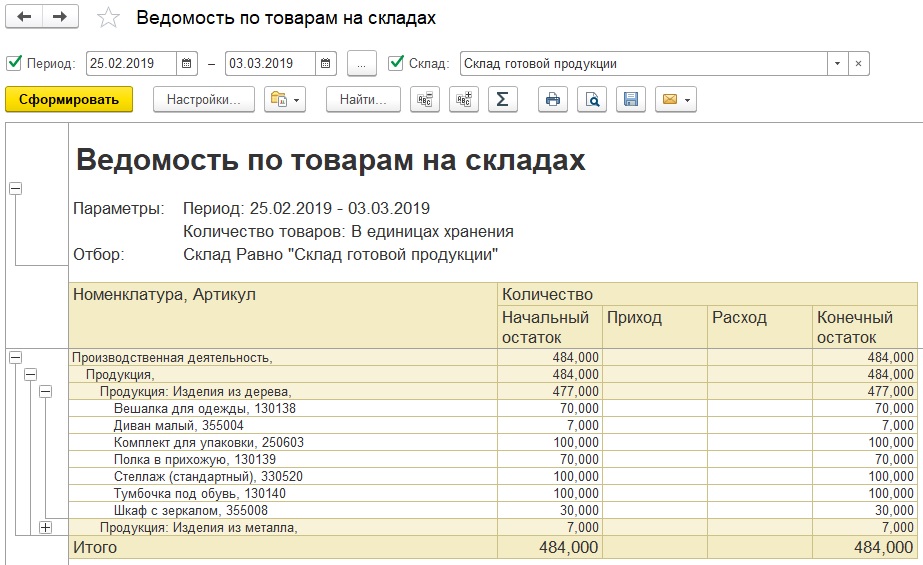Collapse the Продукция group
Screen dimensions: 923x565
(31, 374)
